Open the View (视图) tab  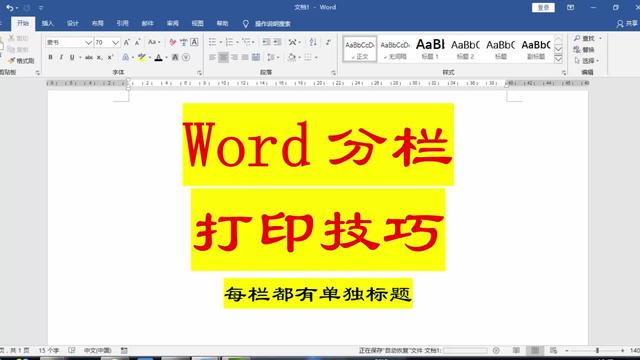click(x=198, y=24)
